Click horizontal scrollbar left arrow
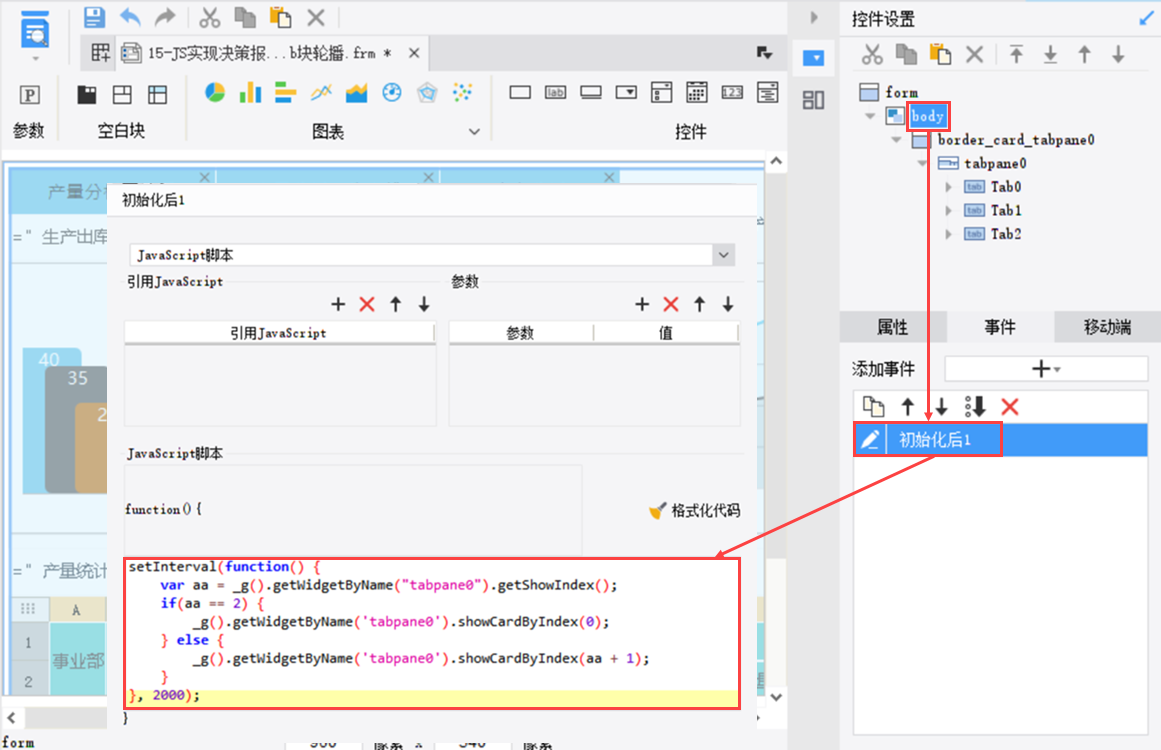The height and width of the screenshot is (750, 1161). click(11, 717)
